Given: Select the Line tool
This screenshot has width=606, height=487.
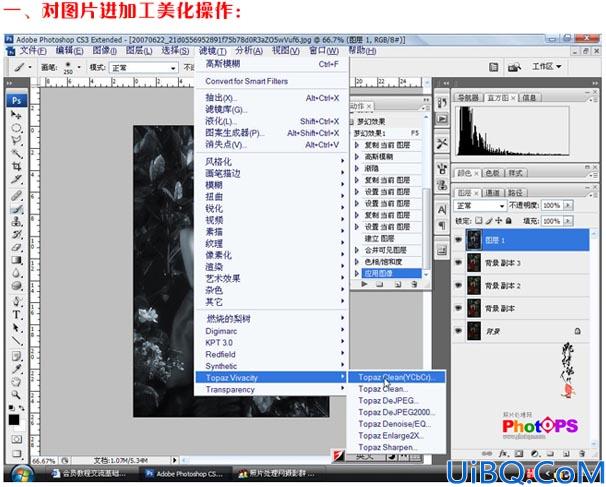Looking at the screenshot, I should (x=16, y=341).
